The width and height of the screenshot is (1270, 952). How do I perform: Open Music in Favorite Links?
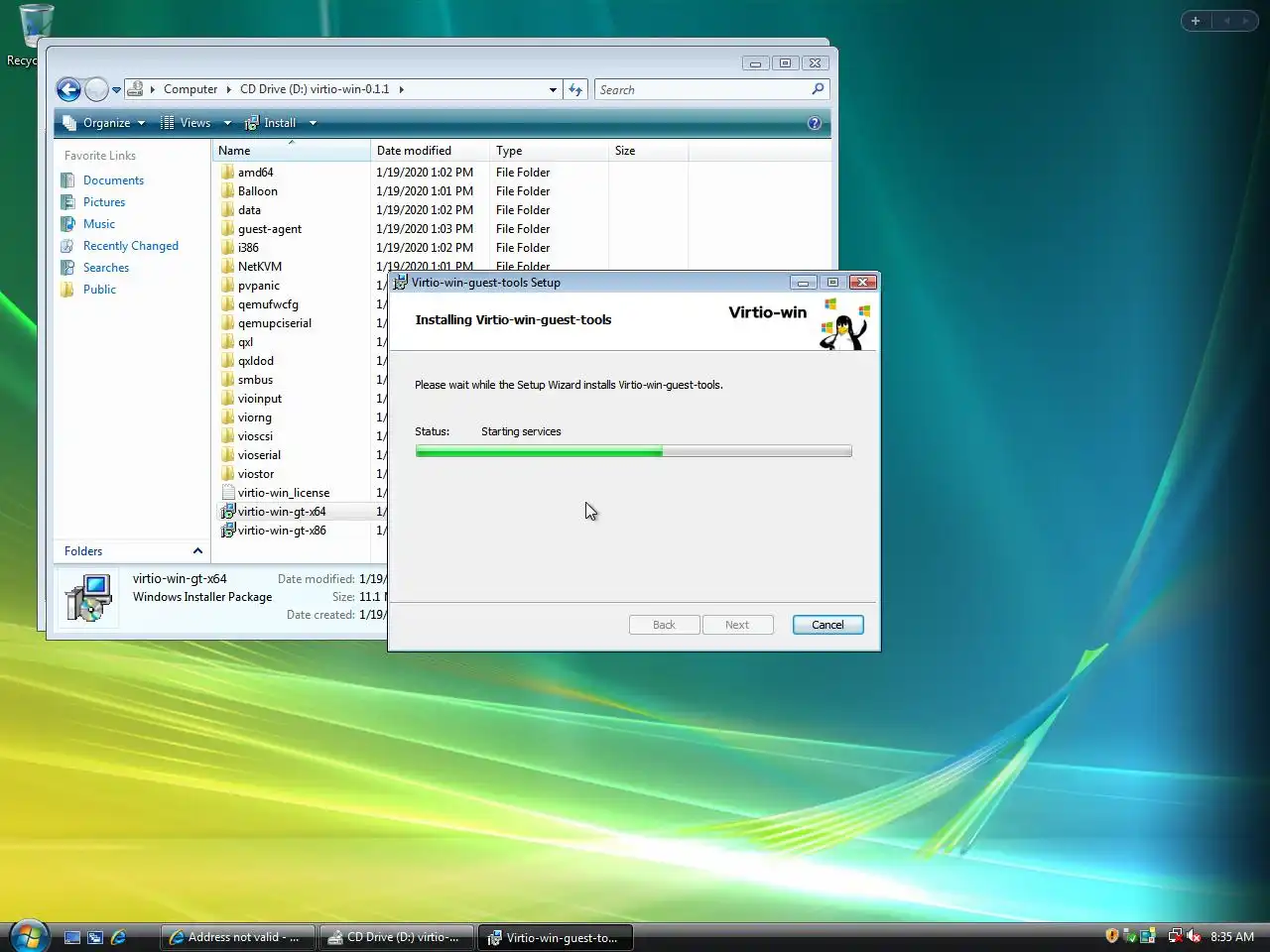pyautogui.click(x=99, y=224)
